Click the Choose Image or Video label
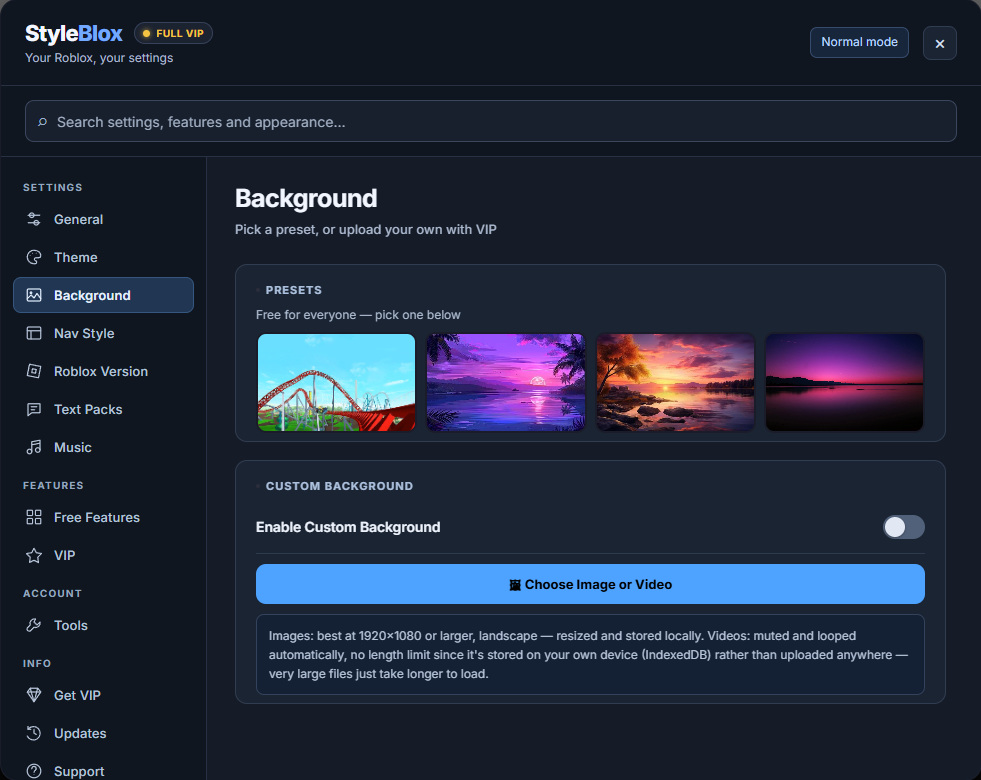Screen dimensions: 981x780 point(598,584)
